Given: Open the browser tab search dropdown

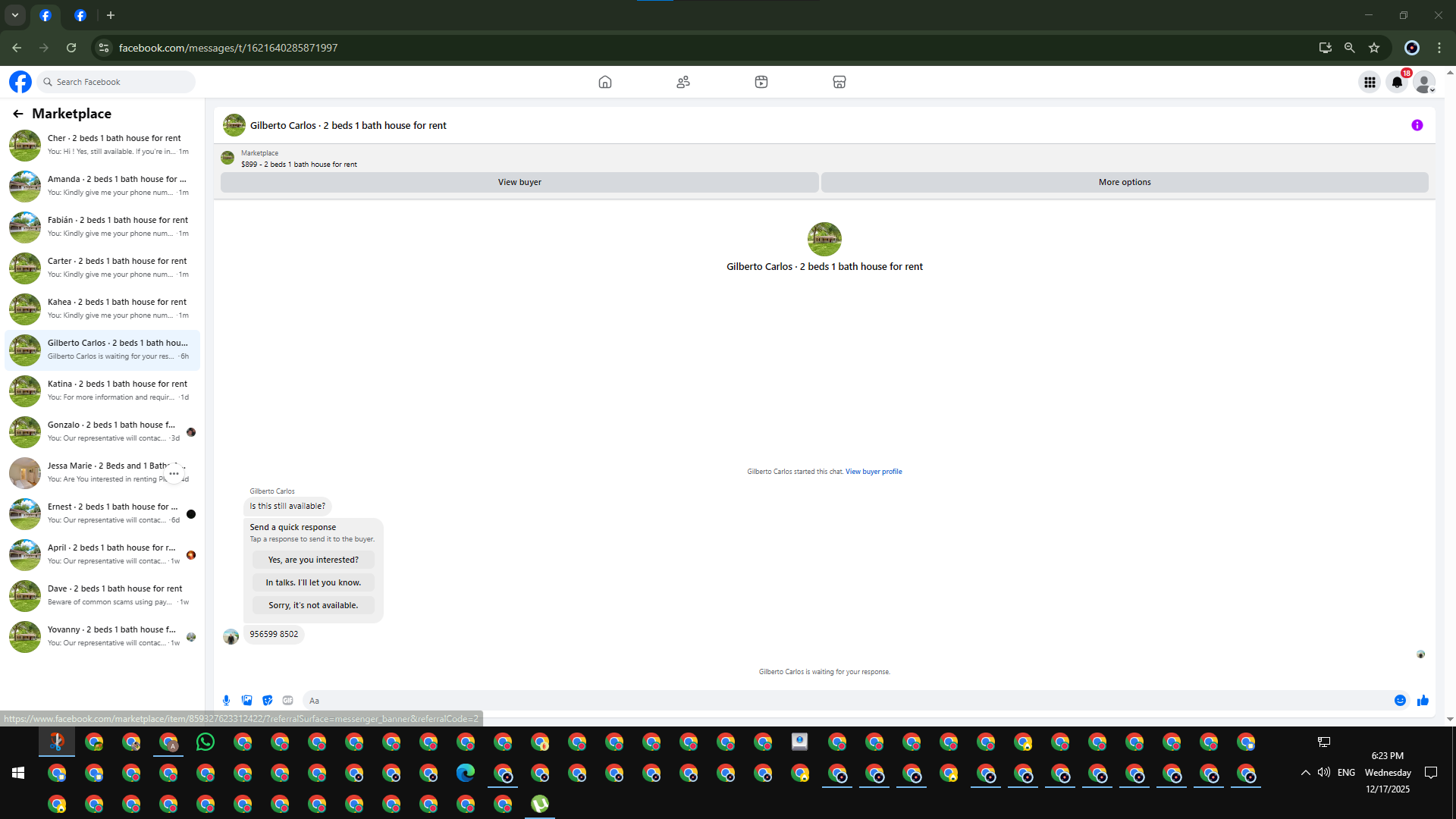Looking at the screenshot, I should point(14,15).
